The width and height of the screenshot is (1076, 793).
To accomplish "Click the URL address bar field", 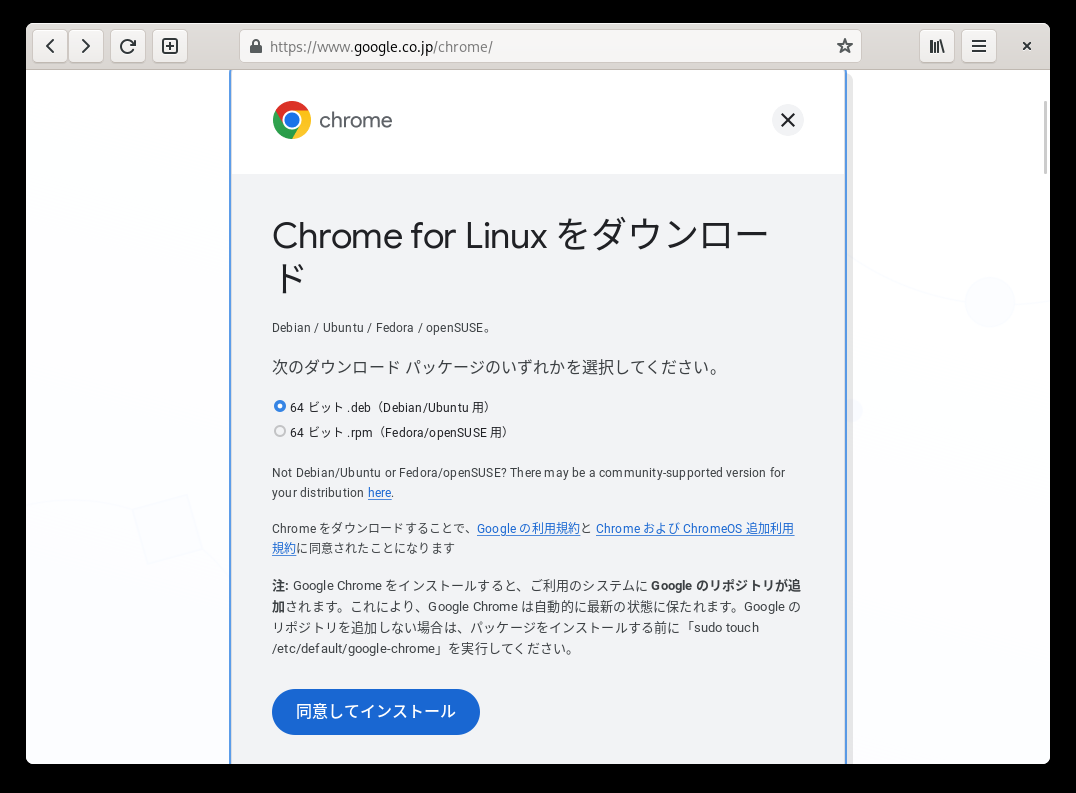I will point(549,47).
